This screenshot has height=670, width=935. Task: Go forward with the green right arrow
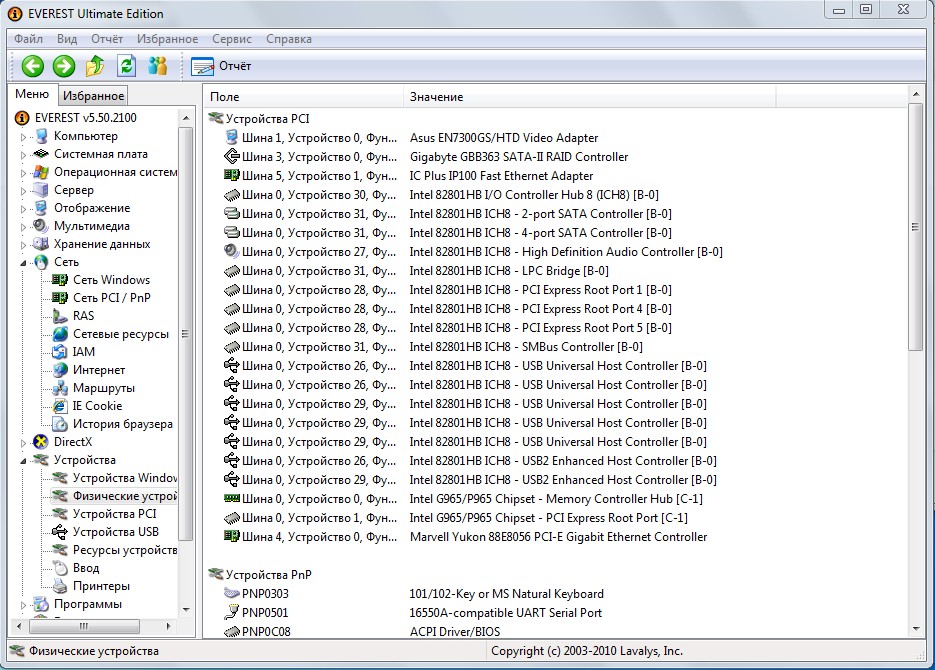pyautogui.click(x=64, y=66)
